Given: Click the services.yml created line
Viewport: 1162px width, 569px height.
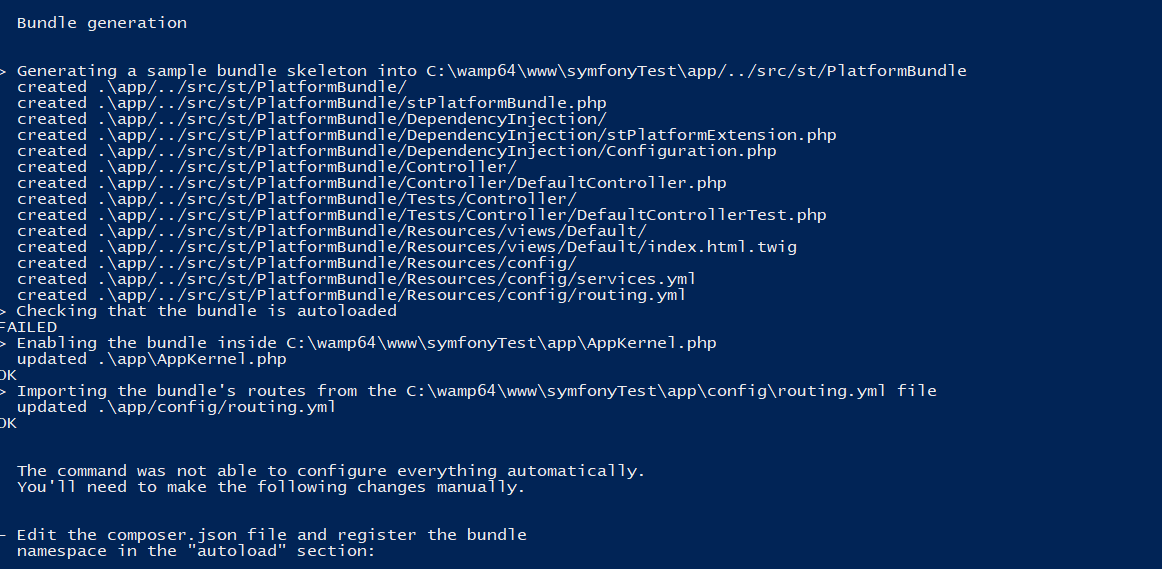Looking at the screenshot, I should 356,279.
